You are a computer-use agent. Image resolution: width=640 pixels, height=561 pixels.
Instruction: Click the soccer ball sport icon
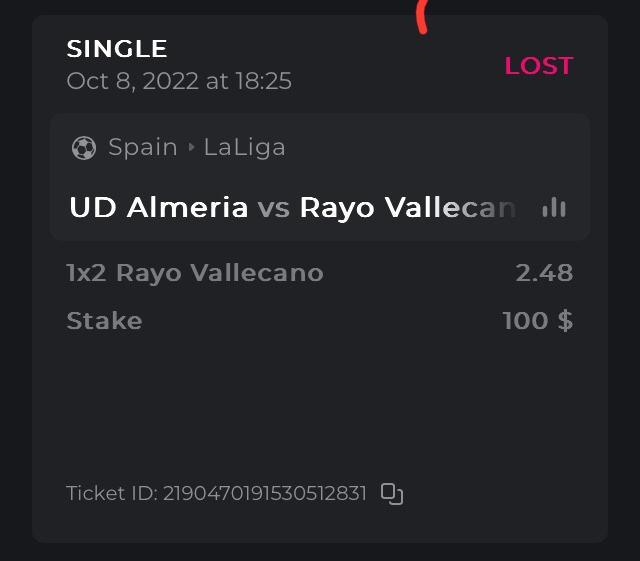84,148
